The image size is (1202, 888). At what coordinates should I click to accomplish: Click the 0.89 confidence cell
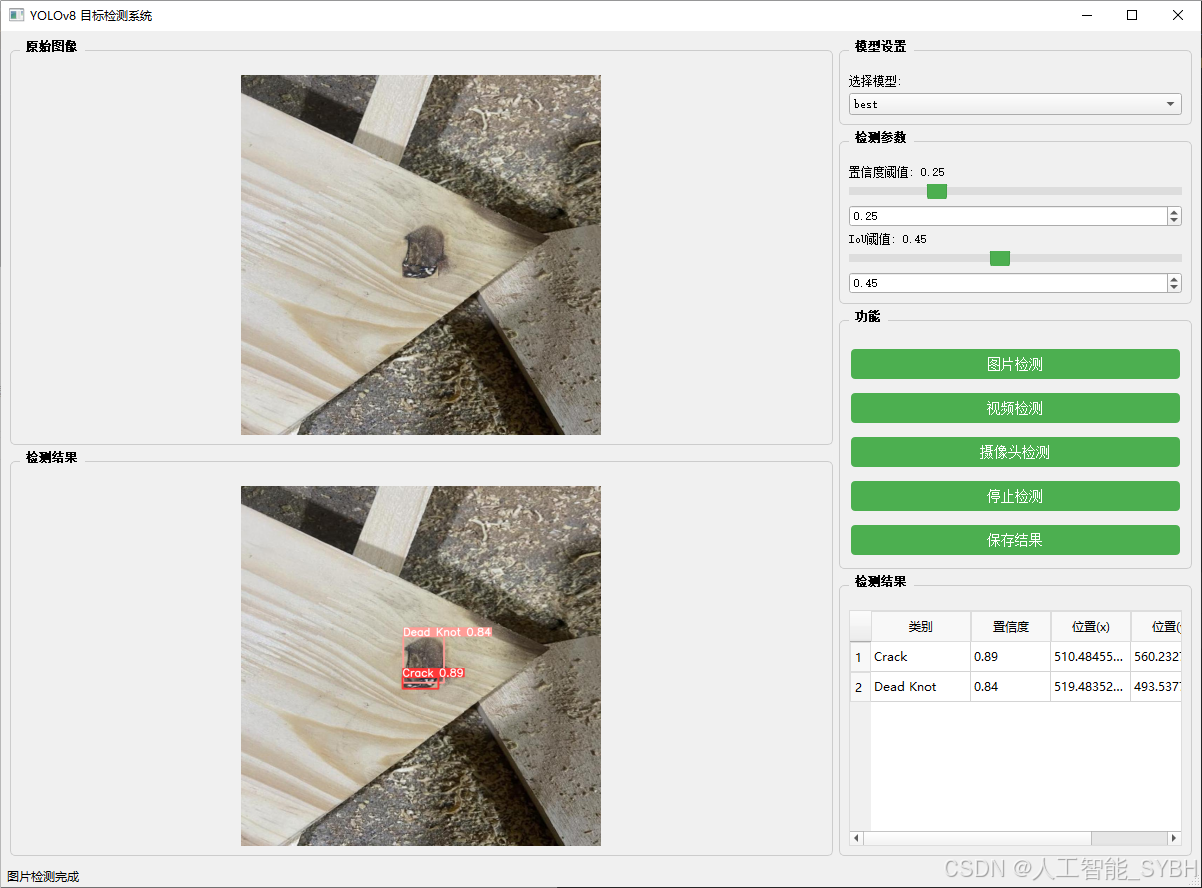tap(1011, 657)
